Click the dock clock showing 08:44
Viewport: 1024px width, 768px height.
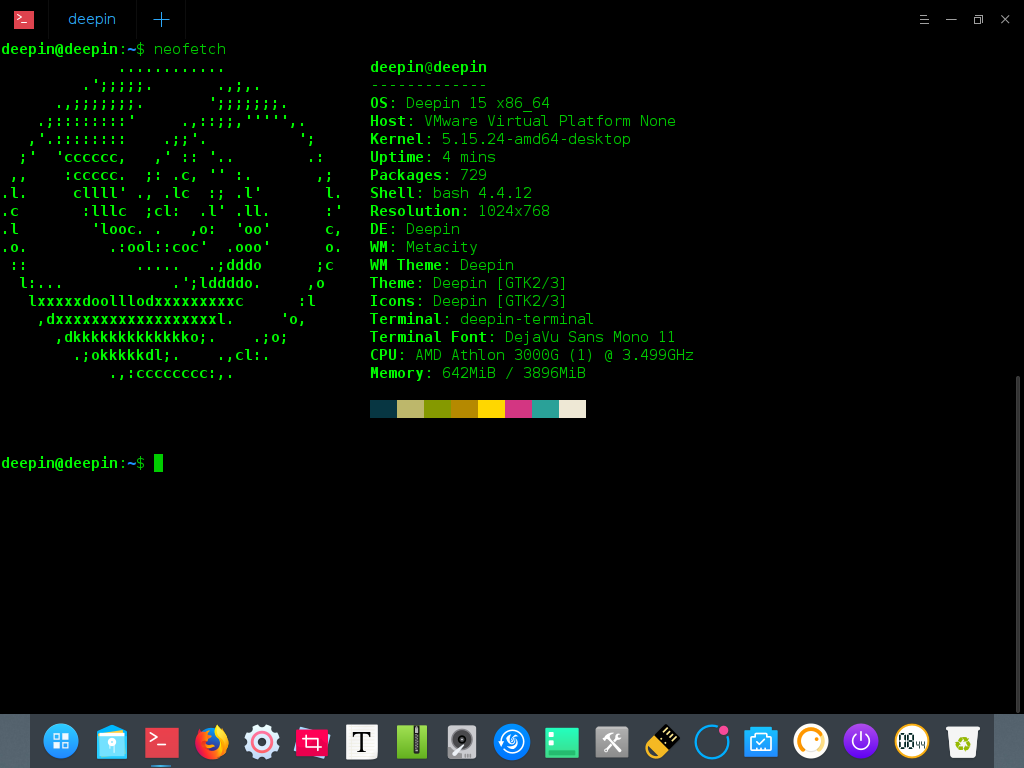pyautogui.click(x=912, y=741)
